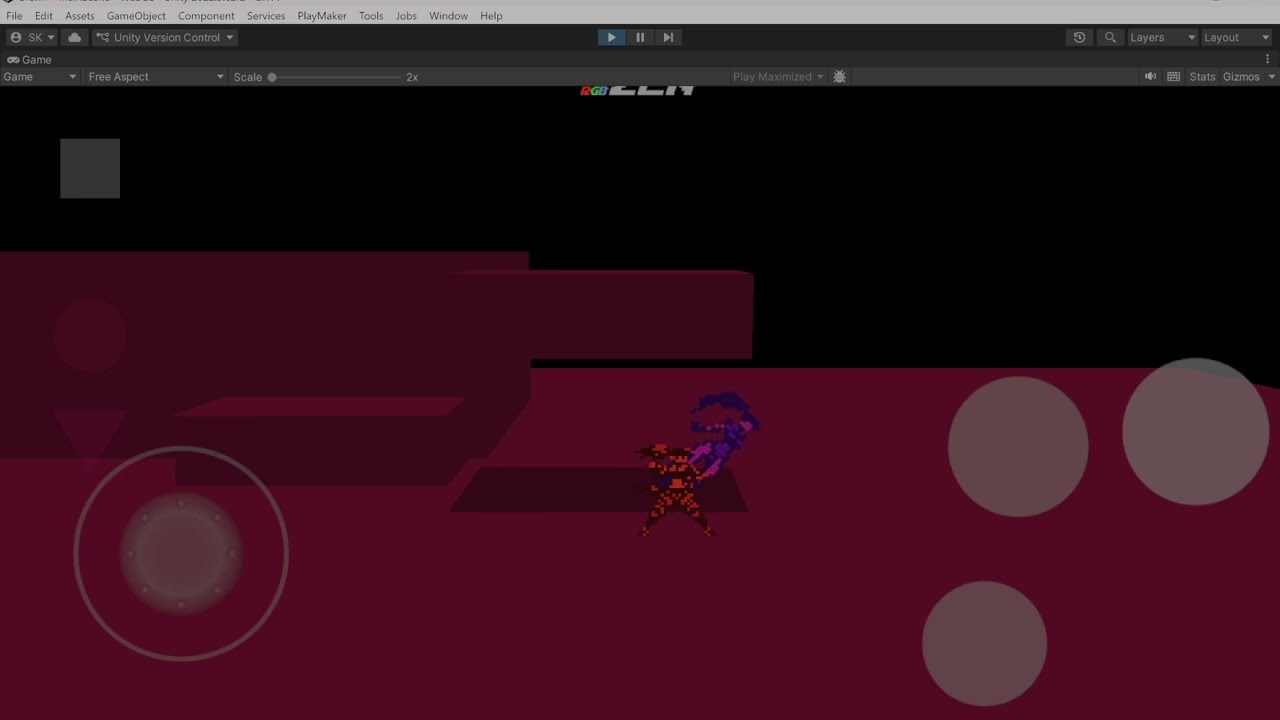Viewport: 1280px width, 720px height.
Task: Open the Help menu
Action: coord(491,16)
